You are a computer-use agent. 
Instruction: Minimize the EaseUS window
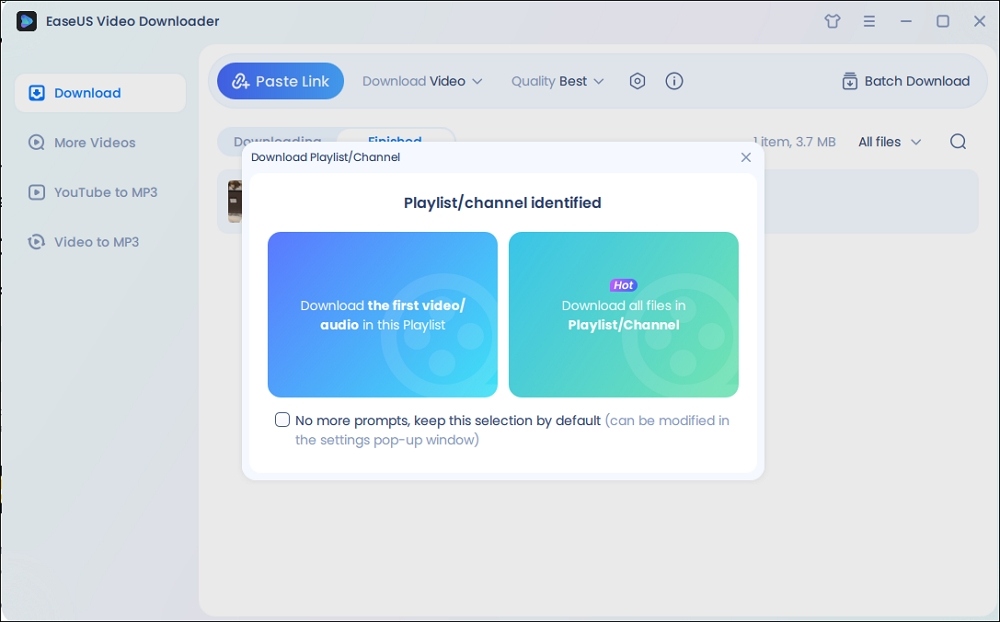[x=906, y=21]
